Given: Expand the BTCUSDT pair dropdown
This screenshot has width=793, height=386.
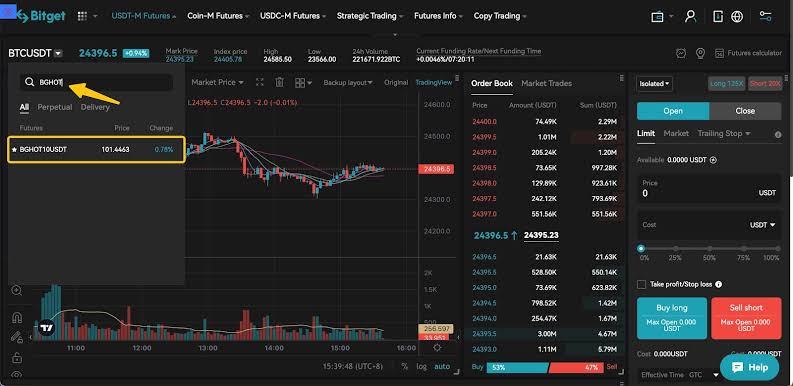Looking at the screenshot, I should point(59,53).
